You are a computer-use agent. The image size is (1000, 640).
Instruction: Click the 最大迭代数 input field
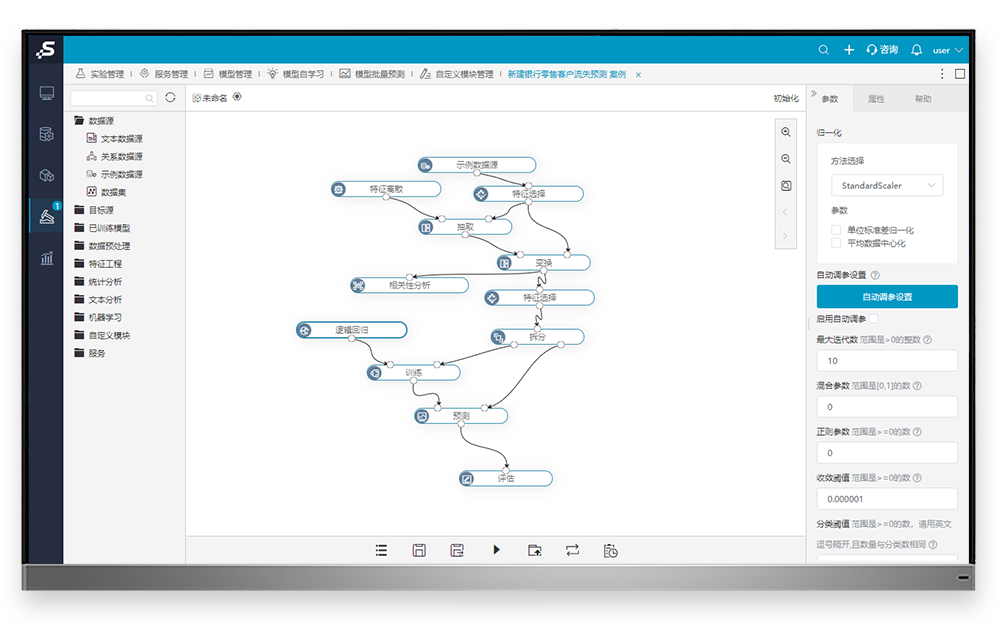click(886, 360)
